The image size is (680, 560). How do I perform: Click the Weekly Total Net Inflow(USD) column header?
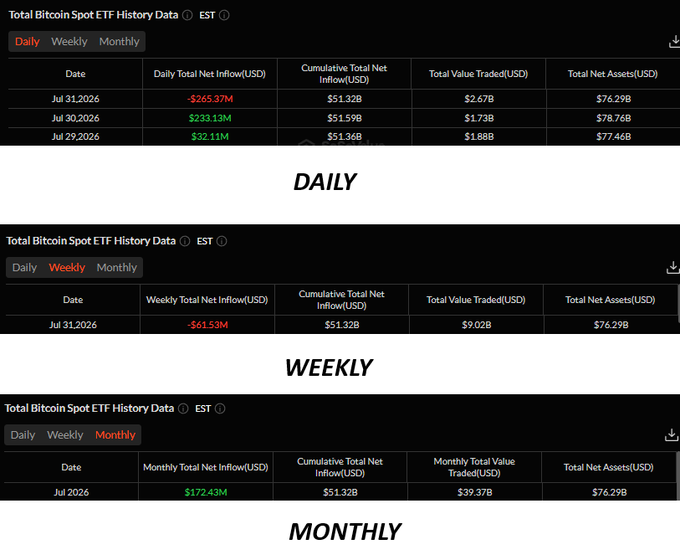point(207,300)
